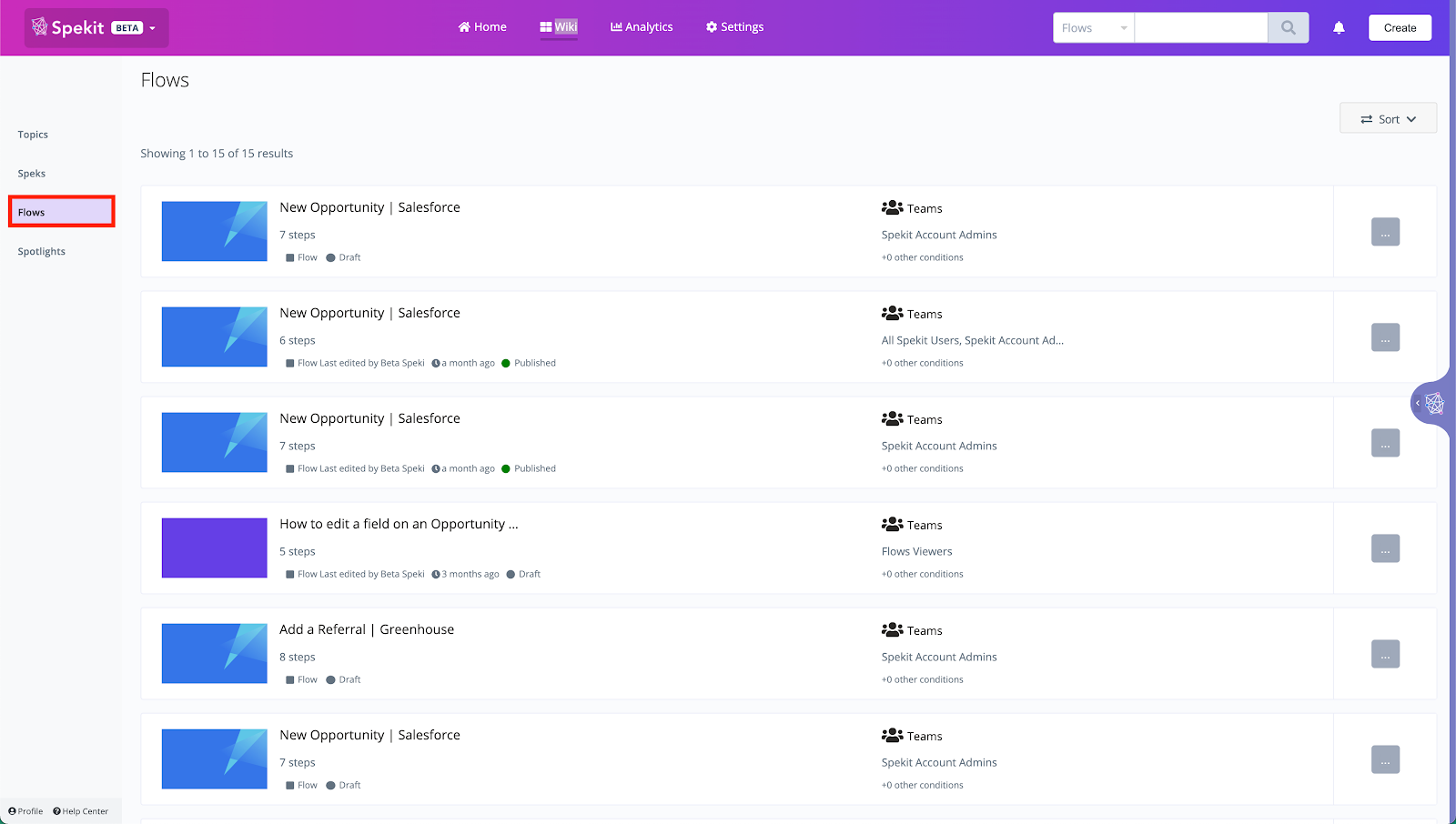Click All Spekit Users, Spekit Account Ad... text
1456x824 pixels.
tap(972, 340)
